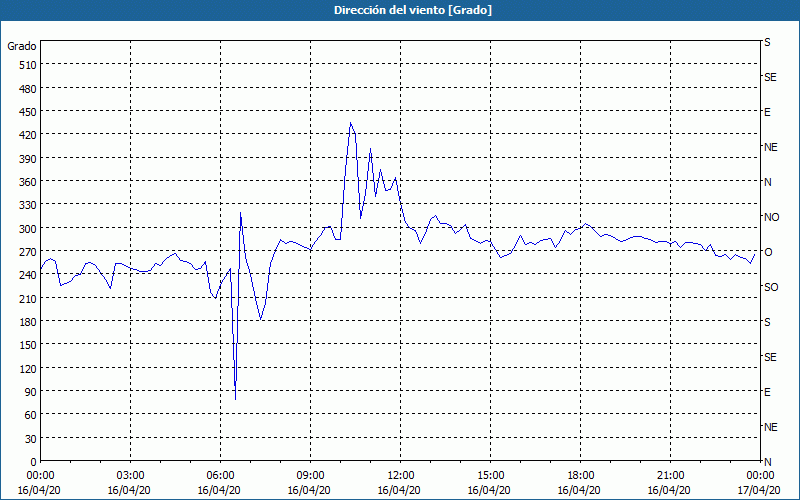
Task: Click the 15:00 time label
Action: (x=490, y=476)
